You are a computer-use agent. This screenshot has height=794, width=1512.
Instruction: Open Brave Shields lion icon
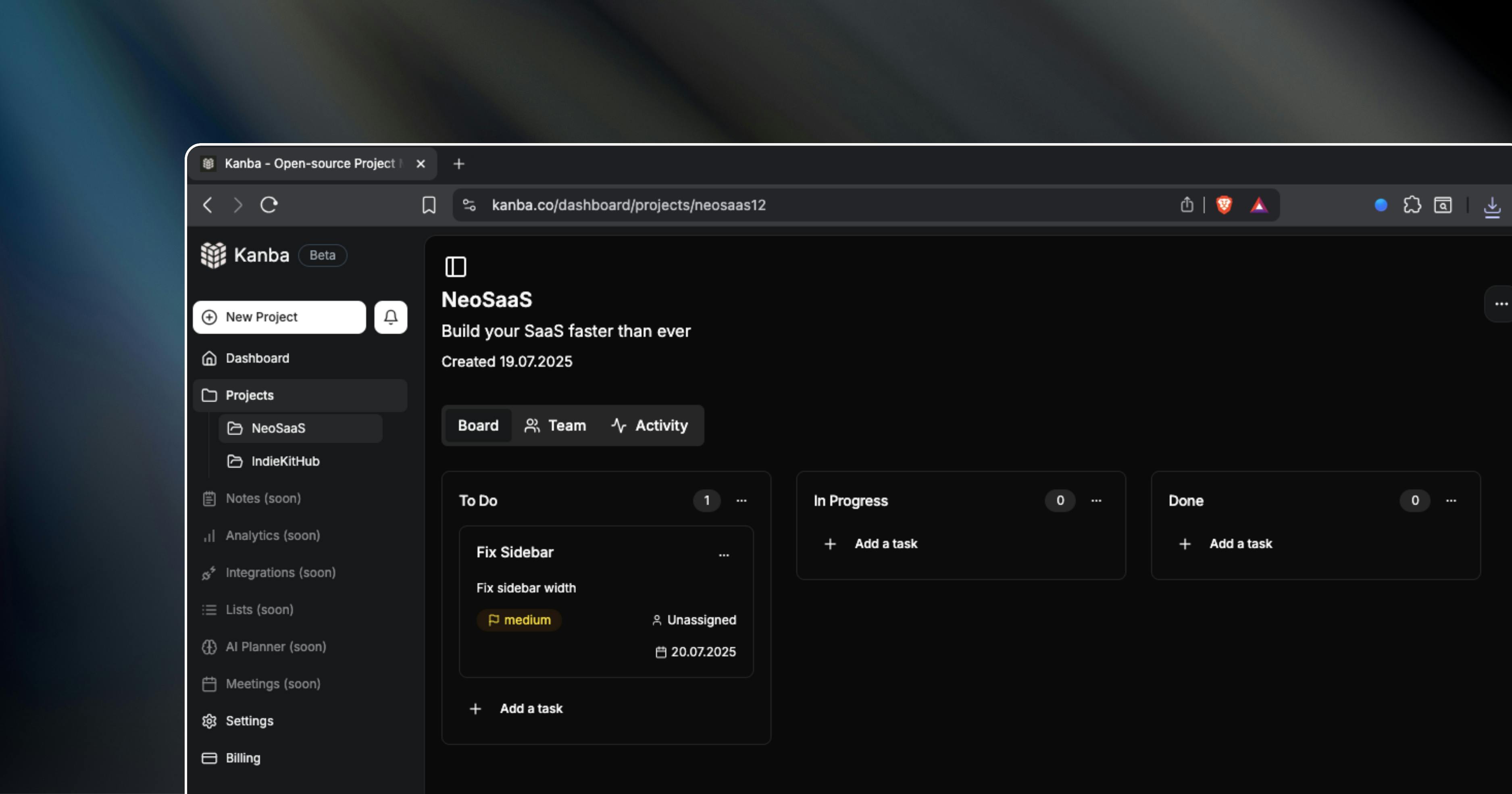coord(1224,205)
